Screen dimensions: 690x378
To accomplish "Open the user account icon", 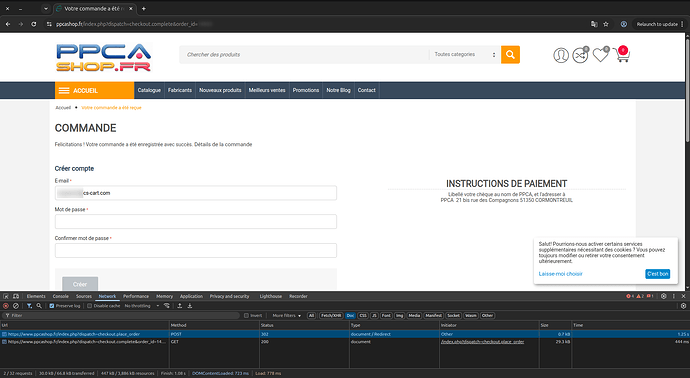I will pyautogui.click(x=561, y=55).
